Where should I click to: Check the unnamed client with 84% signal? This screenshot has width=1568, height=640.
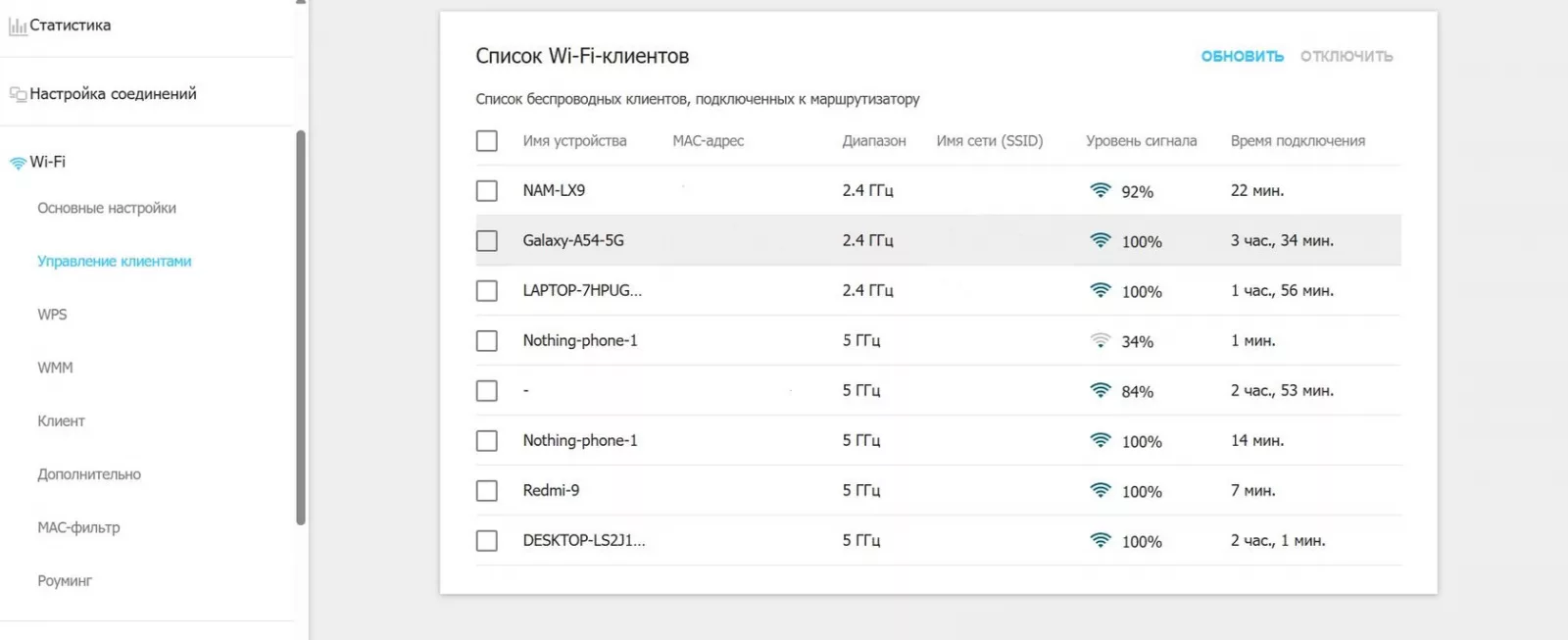pos(487,391)
